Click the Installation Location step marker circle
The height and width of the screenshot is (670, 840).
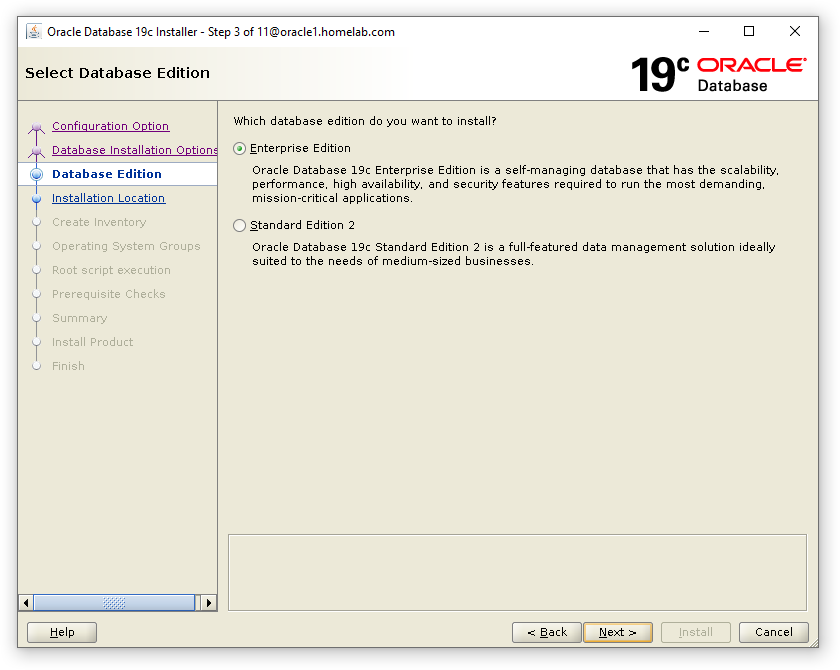[37, 197]
